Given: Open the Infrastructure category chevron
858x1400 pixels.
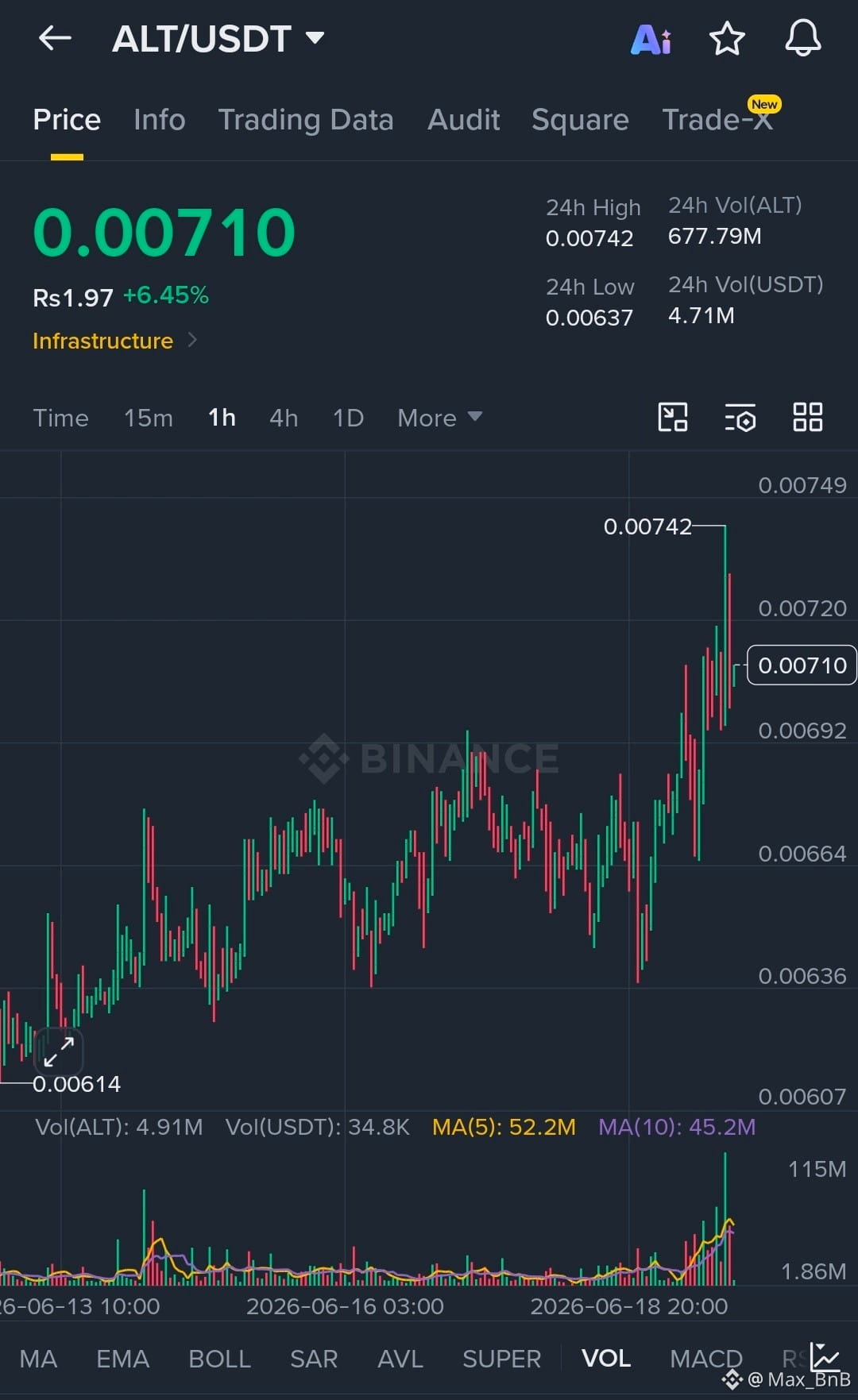Looking at the screenshot, I should (192, 340).
